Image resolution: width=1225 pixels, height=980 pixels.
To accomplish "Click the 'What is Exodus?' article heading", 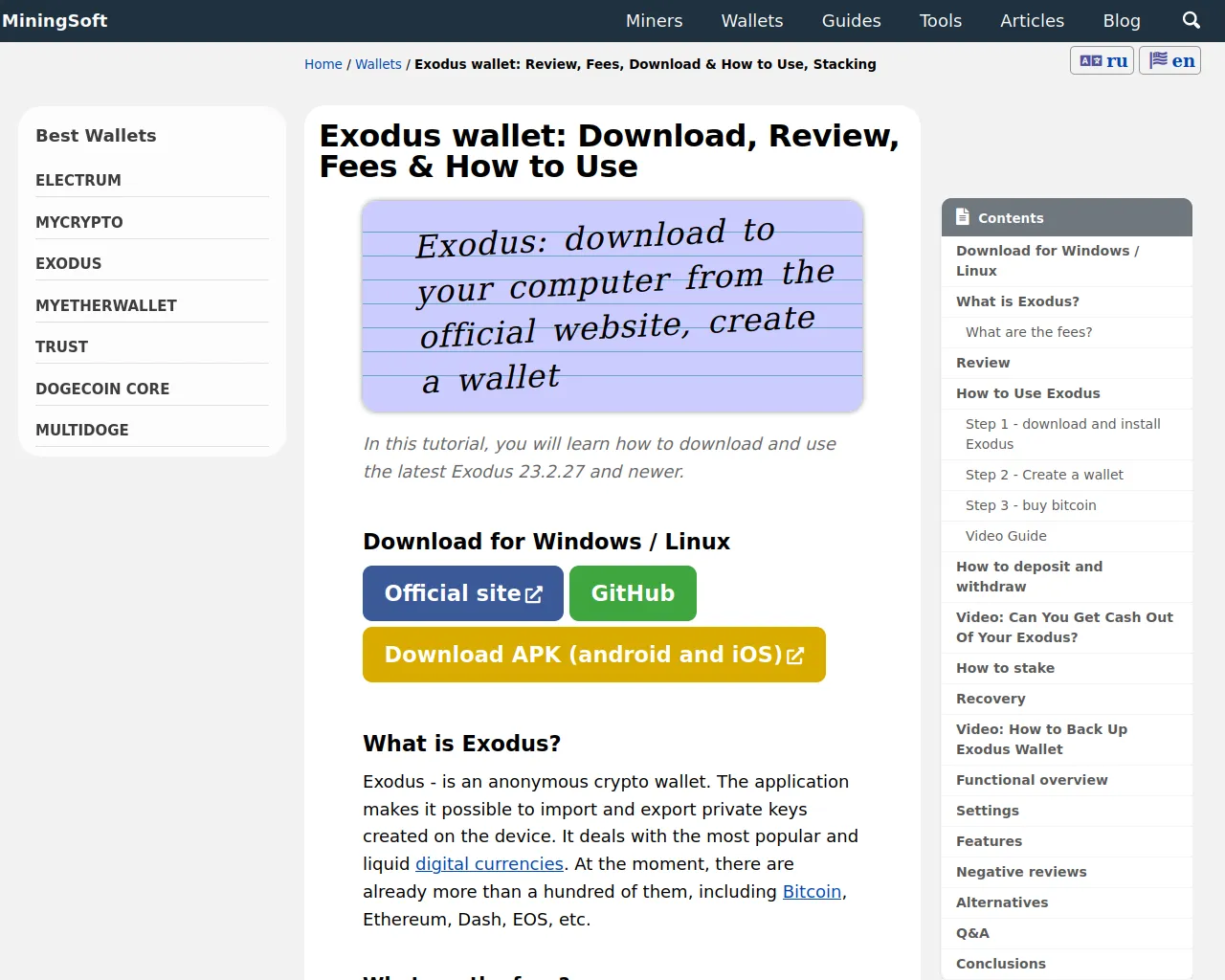I will pyautogui.click(x=462, y=744).
